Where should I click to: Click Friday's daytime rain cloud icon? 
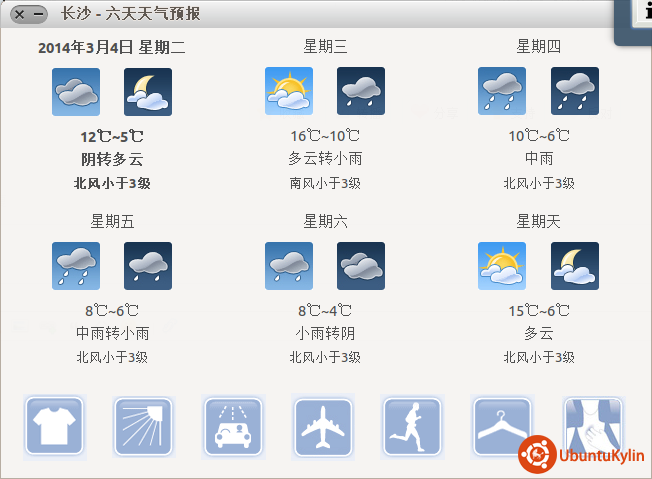tap(76, 266)
